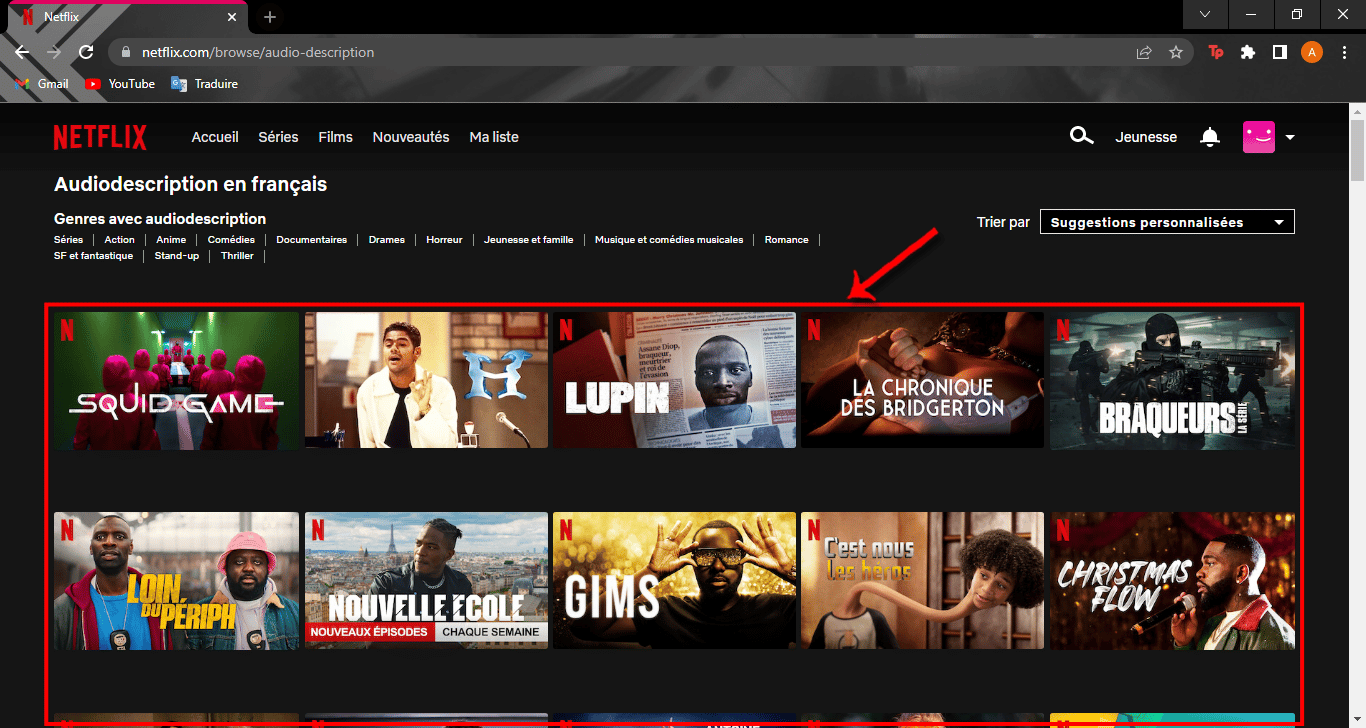The height and width of the screenshot is (728, 1366).
Task: Filter by Action genre
Action: pos(119,240)
